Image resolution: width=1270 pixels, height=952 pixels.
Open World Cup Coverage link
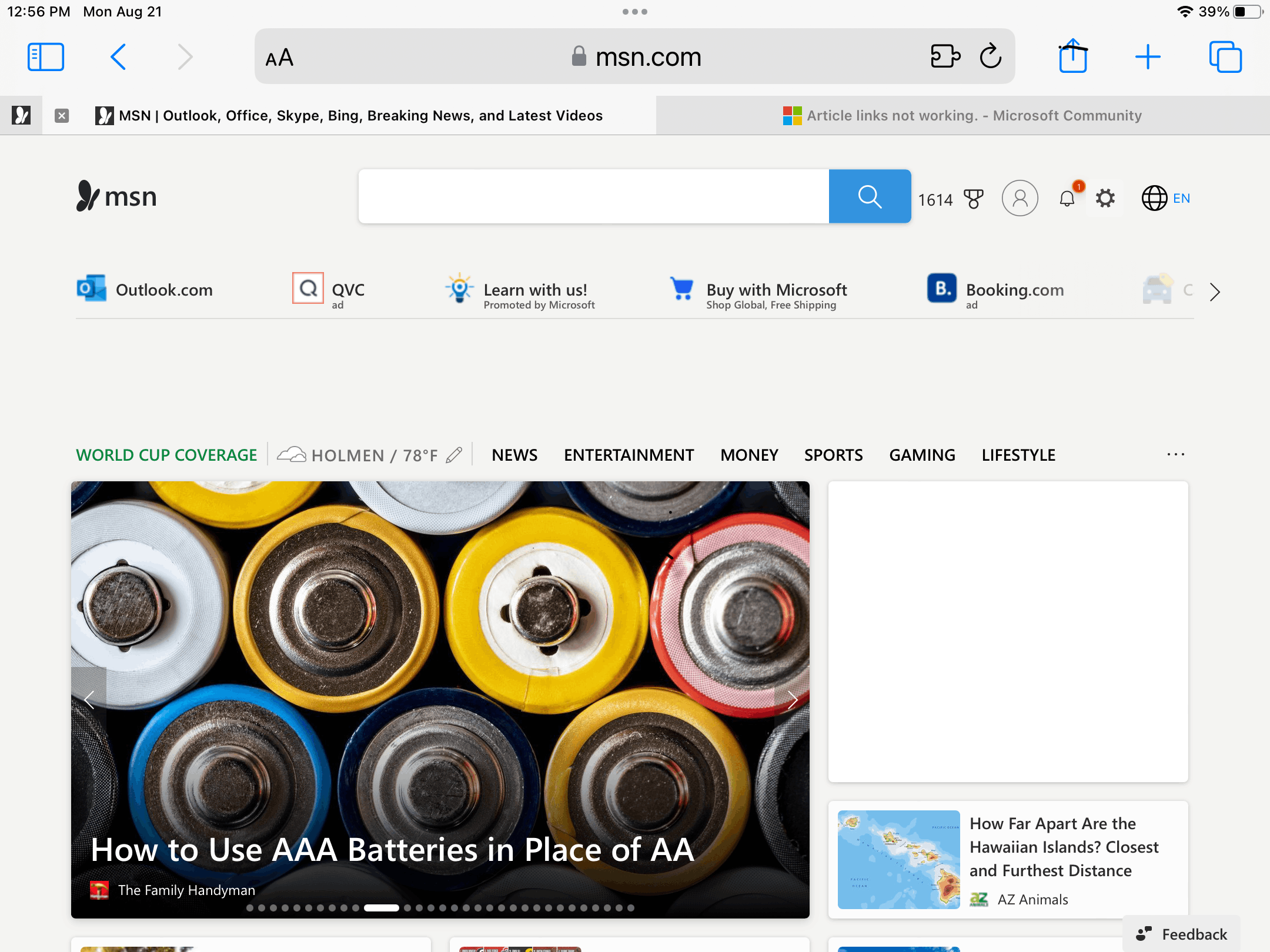click(x=166, y=455)
